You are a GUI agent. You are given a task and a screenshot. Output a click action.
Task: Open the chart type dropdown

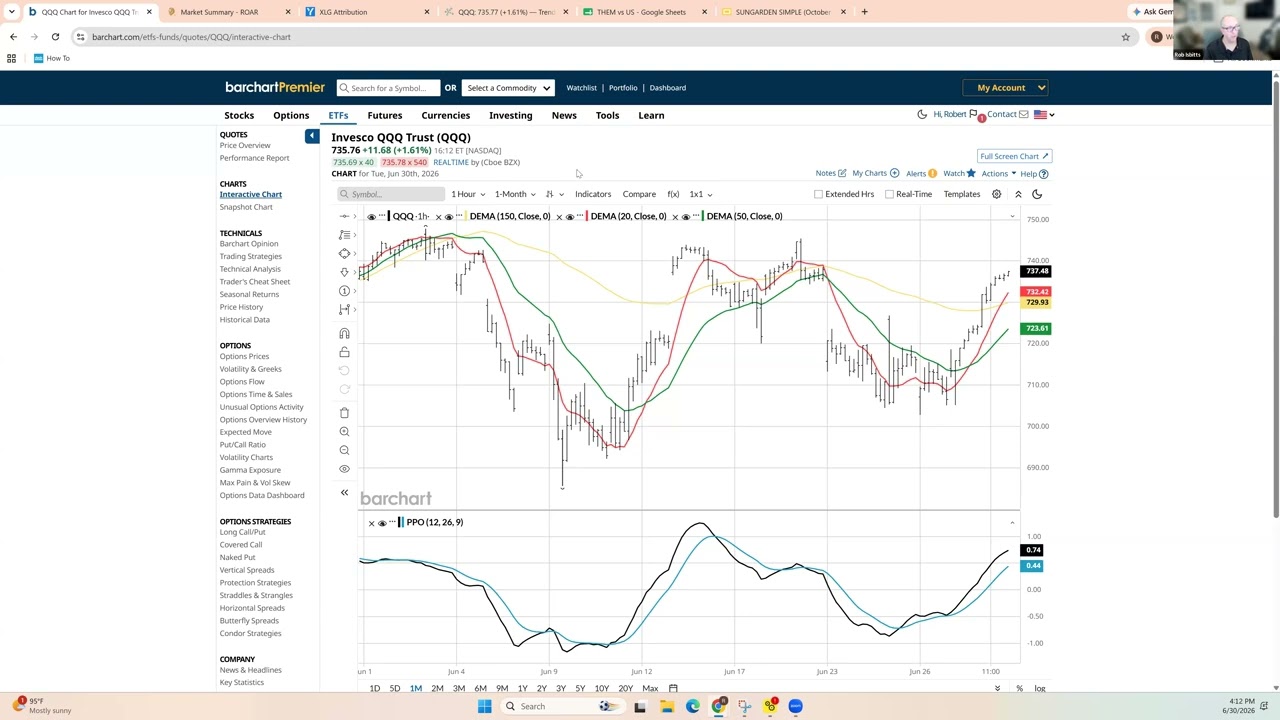click(554, 194)
